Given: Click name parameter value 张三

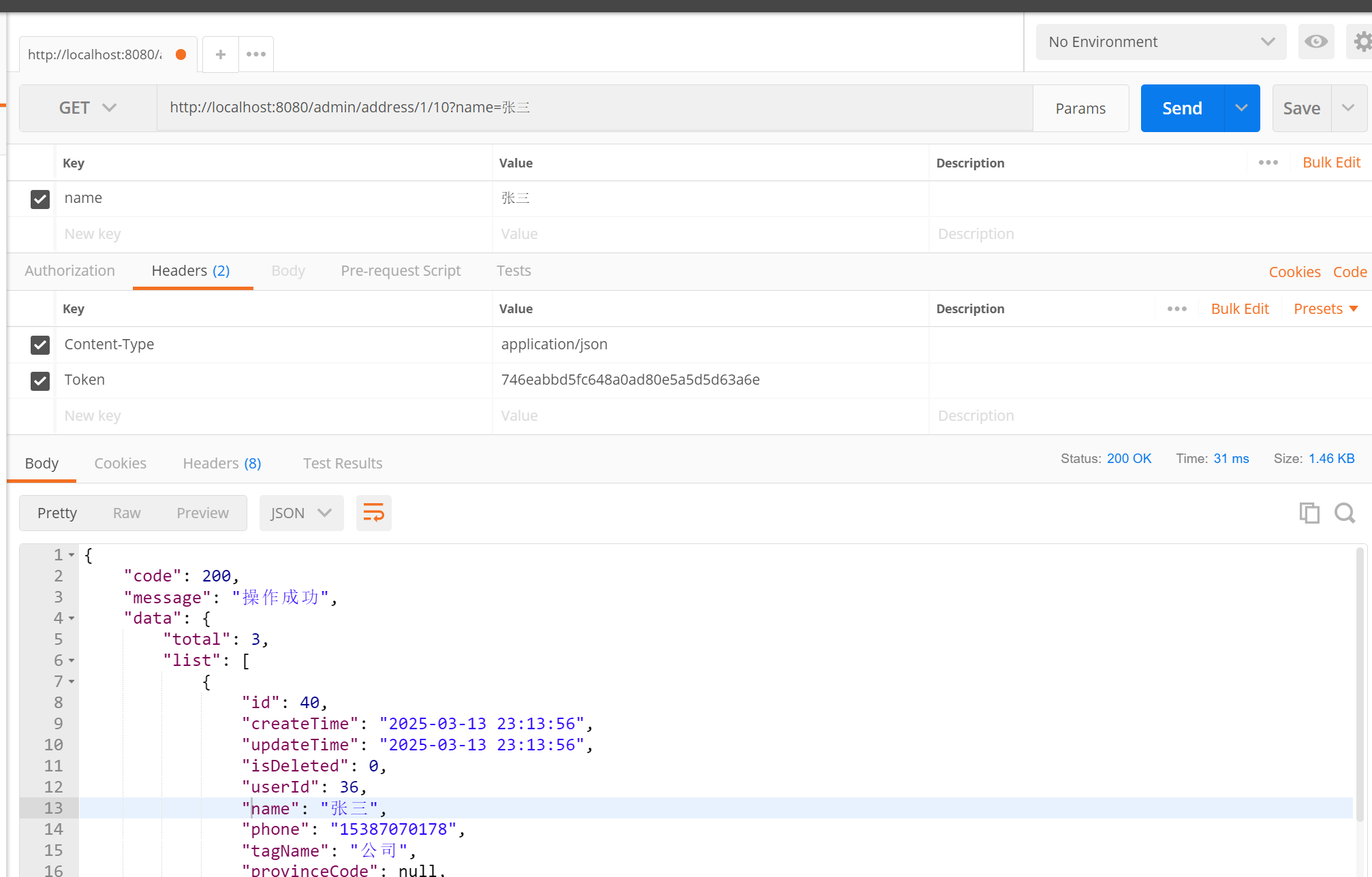Looking at the screenshot, I should (516, 198).
